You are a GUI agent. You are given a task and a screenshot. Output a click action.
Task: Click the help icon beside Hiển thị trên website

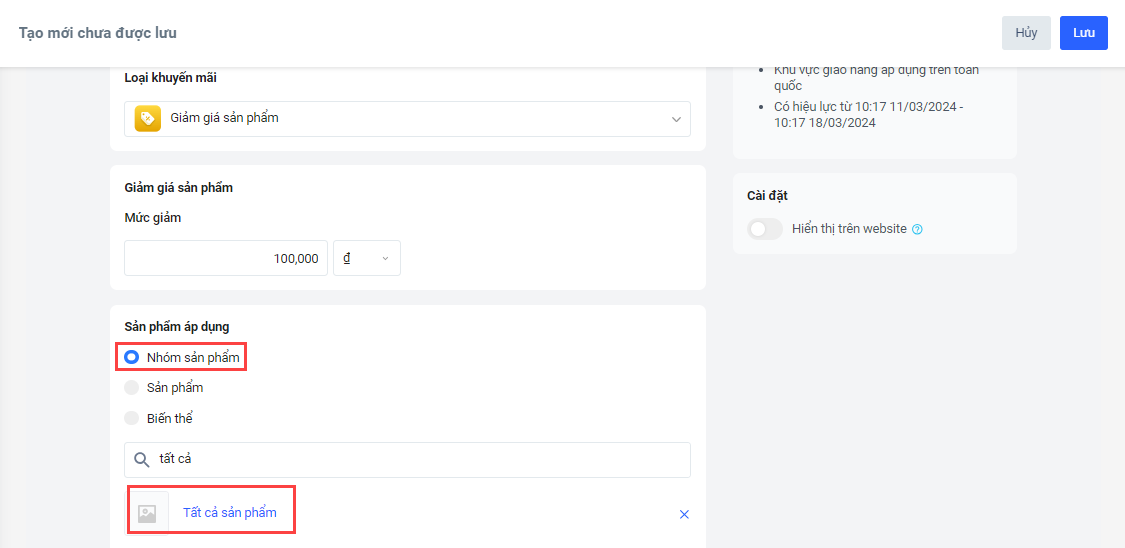pyautogui.click(x=917, y=229)
